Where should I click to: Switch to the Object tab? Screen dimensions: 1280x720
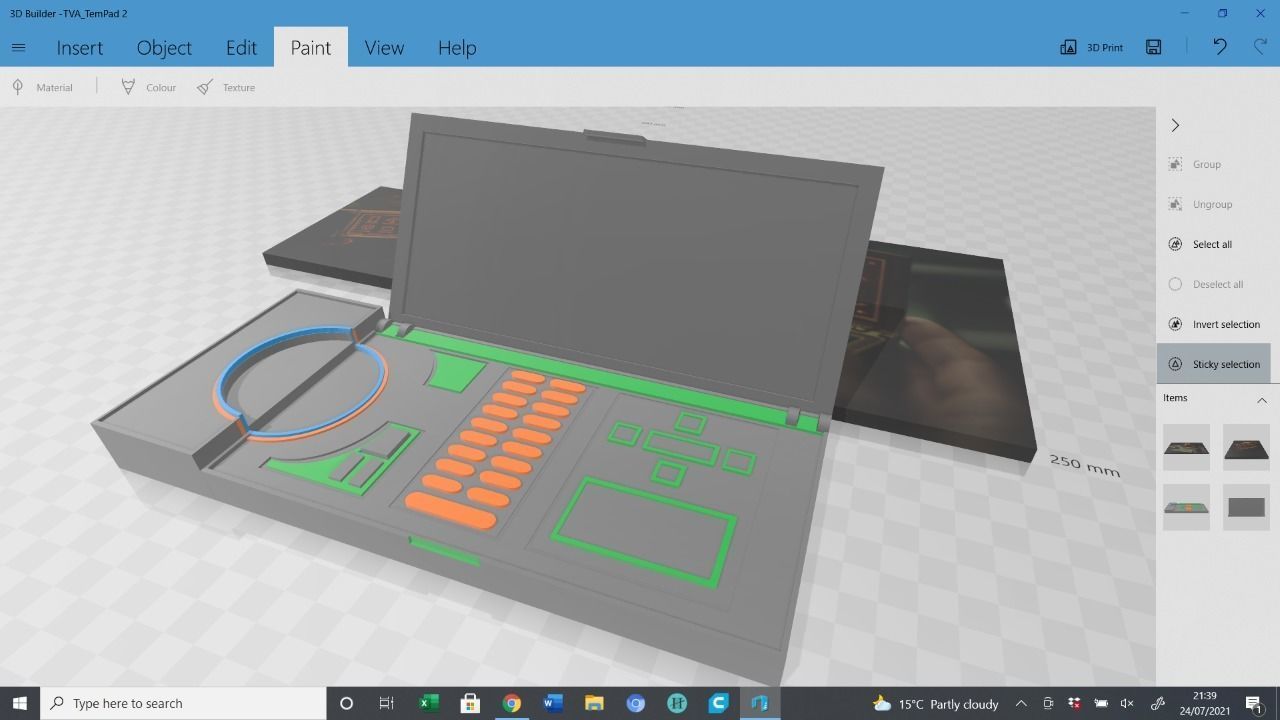[x=164, y=47]
